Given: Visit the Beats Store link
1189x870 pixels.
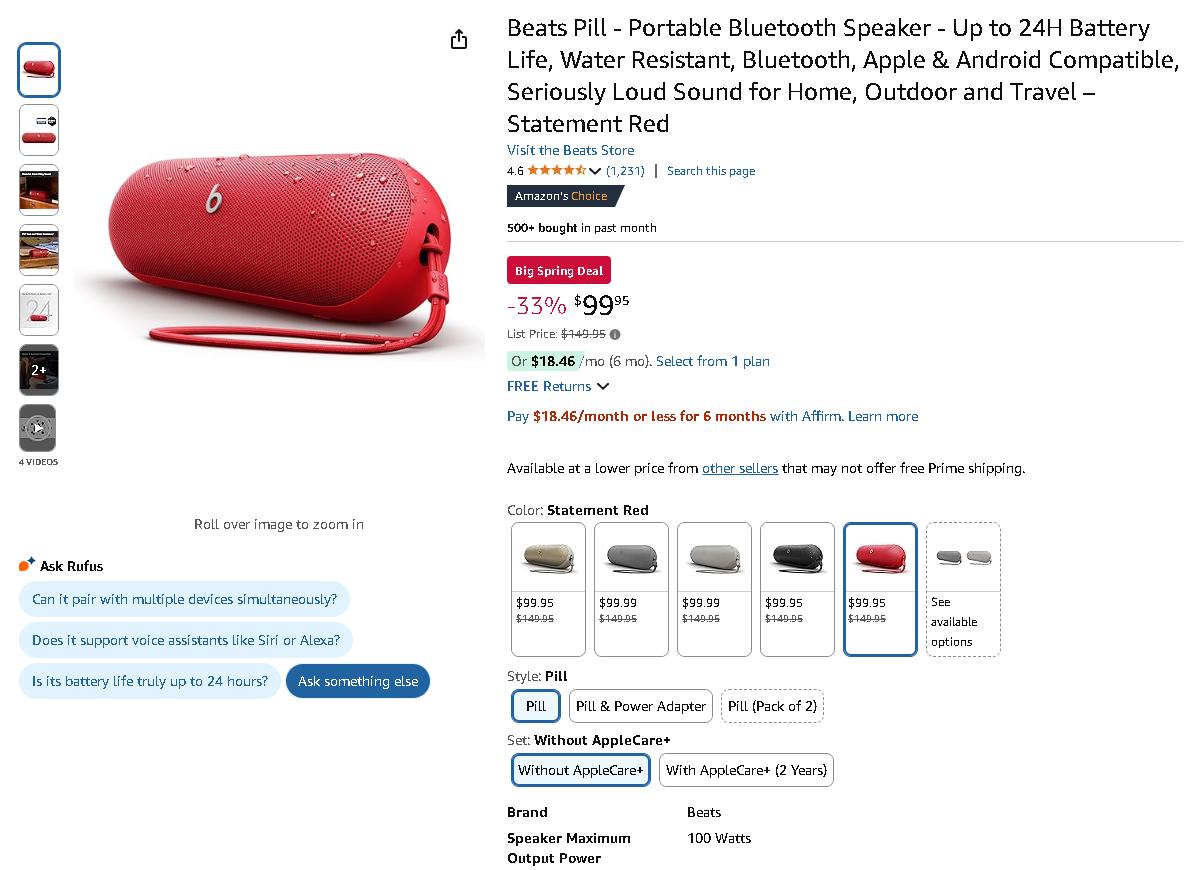Looking at the screenshot, I should click(x=570, y=150).
